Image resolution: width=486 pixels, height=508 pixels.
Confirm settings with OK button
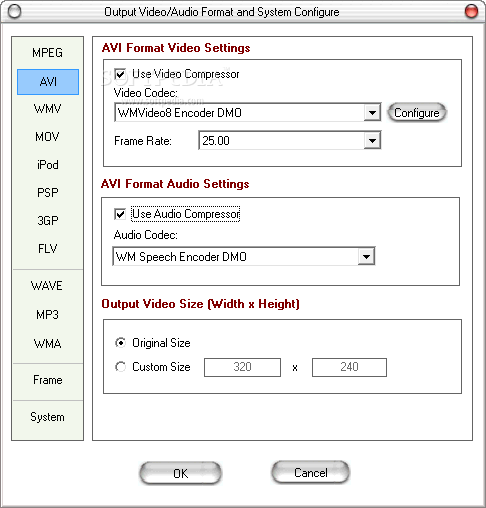[x=180, y=473]
